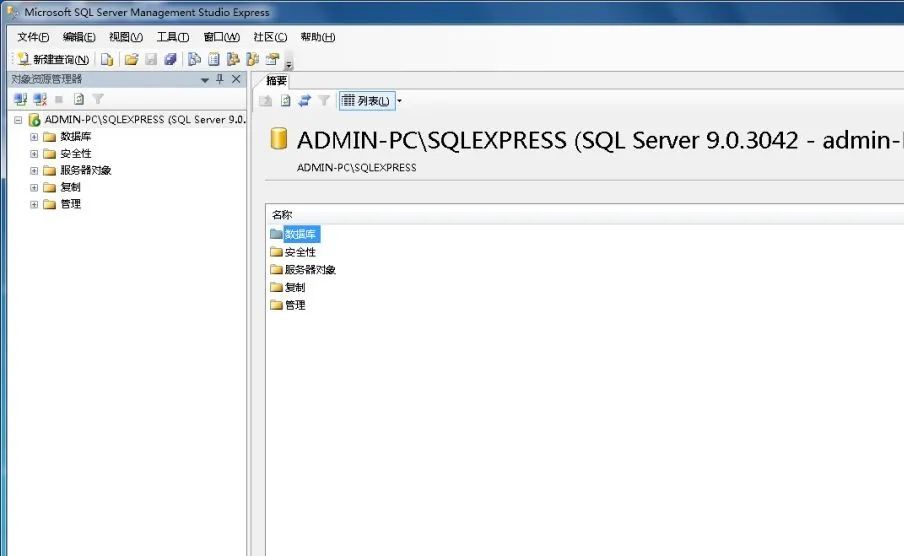The width and height of the screenshot is (904, 556).
Task: Expand the 数据库 tree node
Action: (x=34, y=137)
